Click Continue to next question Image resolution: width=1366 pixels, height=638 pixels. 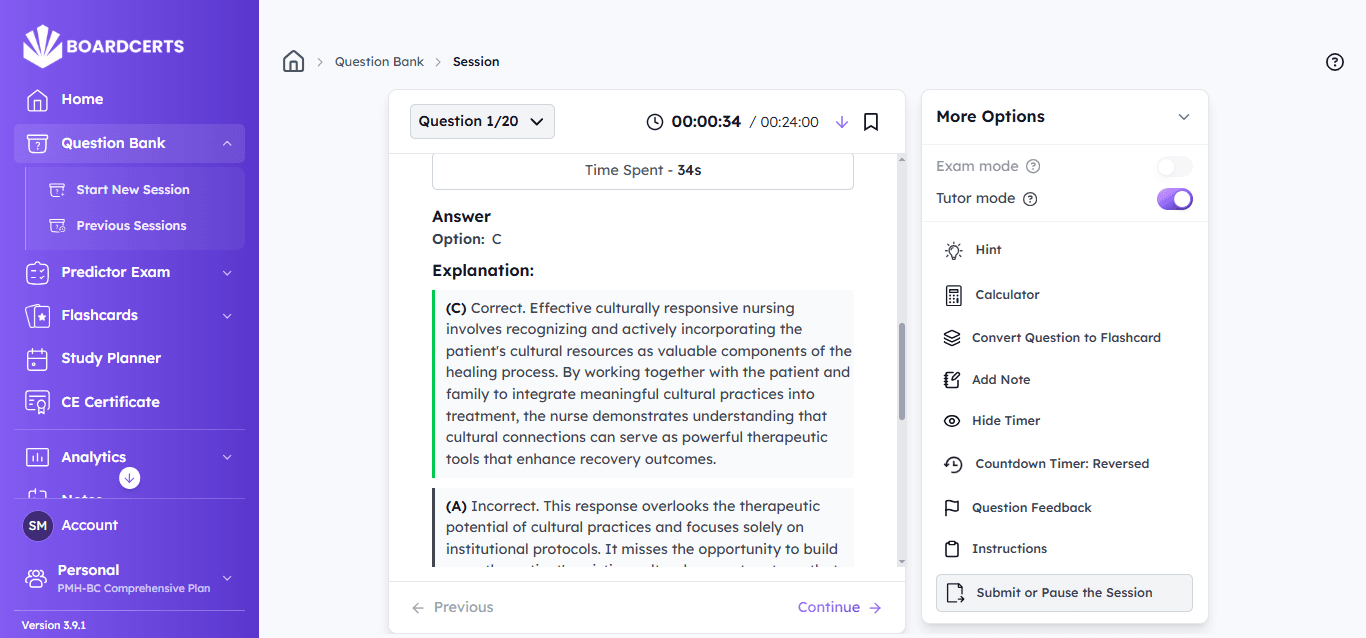(839, 607)
